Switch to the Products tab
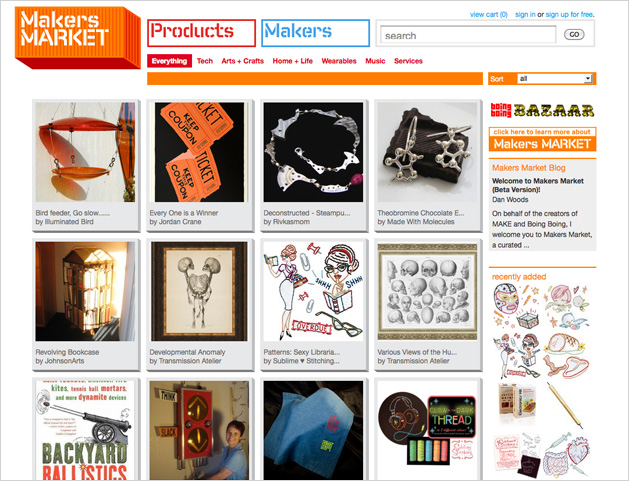Image resolution: width=629 pixels, height=481 pixels. (201, 33)
